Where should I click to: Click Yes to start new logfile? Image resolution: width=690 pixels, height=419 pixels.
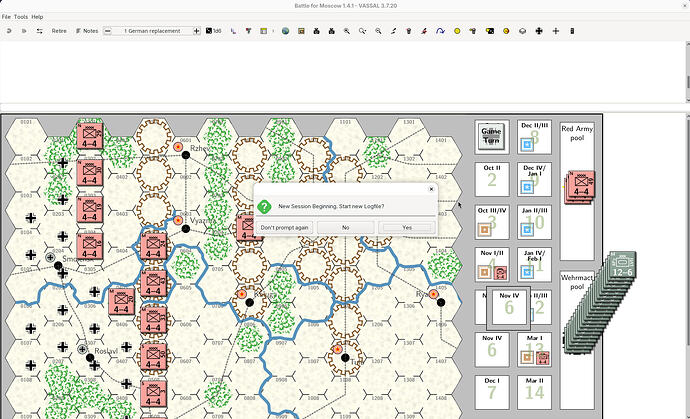coord(406,227)
